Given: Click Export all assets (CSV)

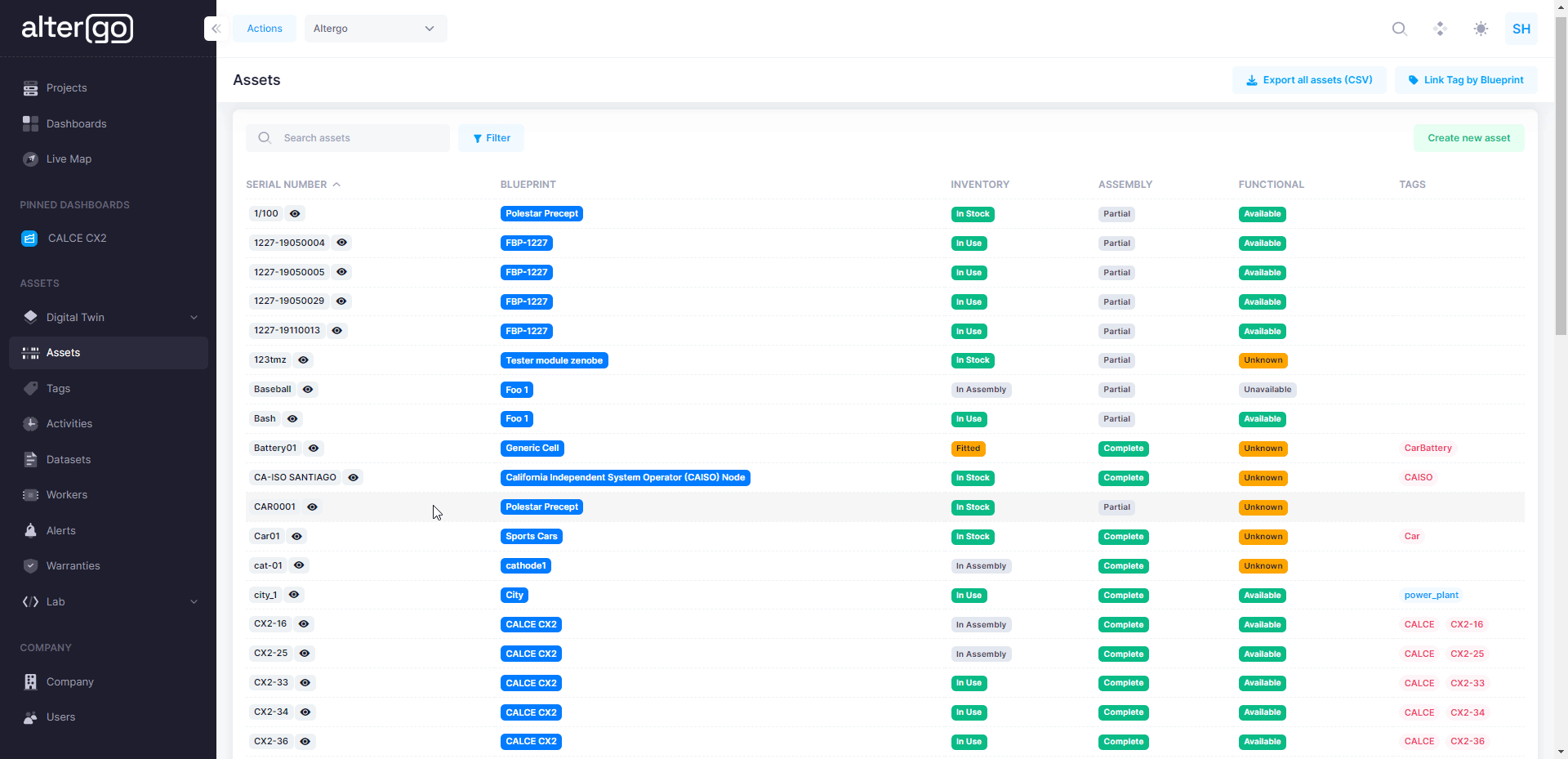Looking at the screenshot, I should coord(1308,79).
